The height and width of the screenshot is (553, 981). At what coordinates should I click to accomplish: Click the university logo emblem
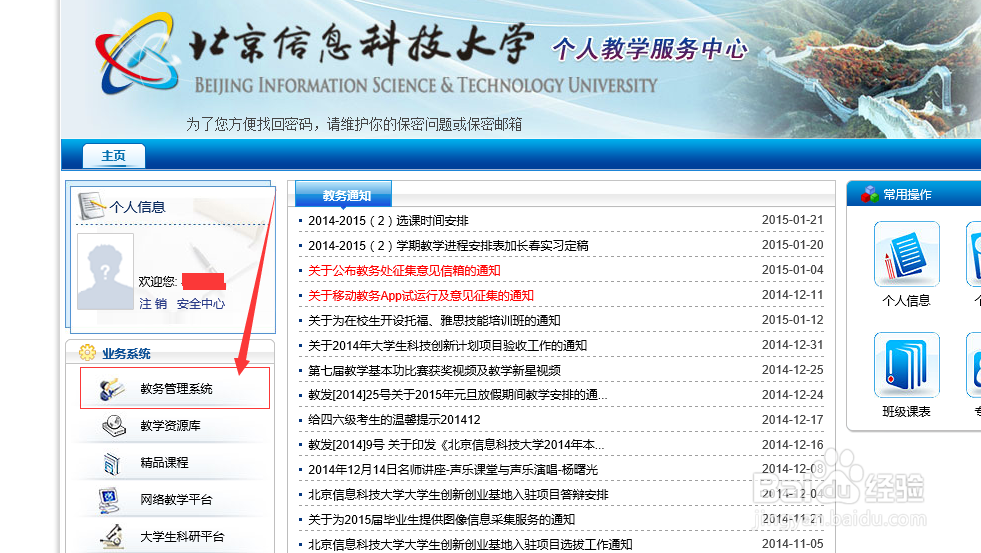click(x=136, y=54)
